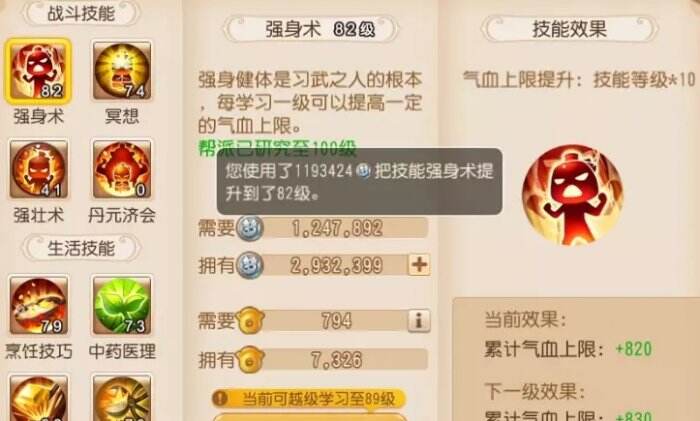Image resolution: width=700 pixels, height=421 pixels.
Task: Choose the 强壮术 skill icon
Action: point(39,169)
